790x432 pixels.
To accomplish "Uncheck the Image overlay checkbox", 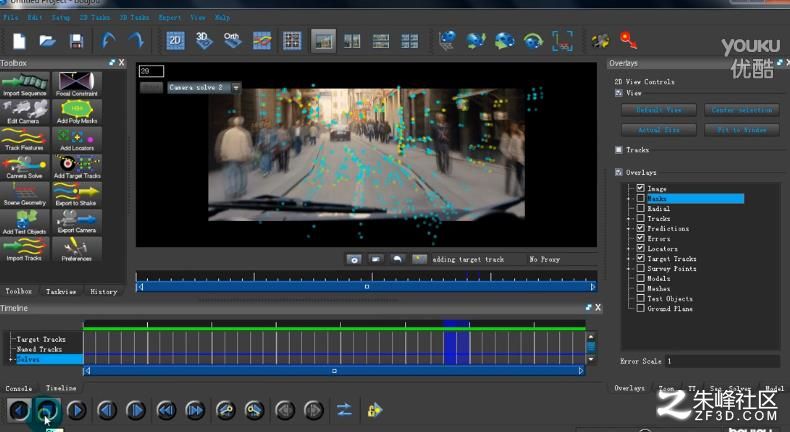I will tap(640, 188).
